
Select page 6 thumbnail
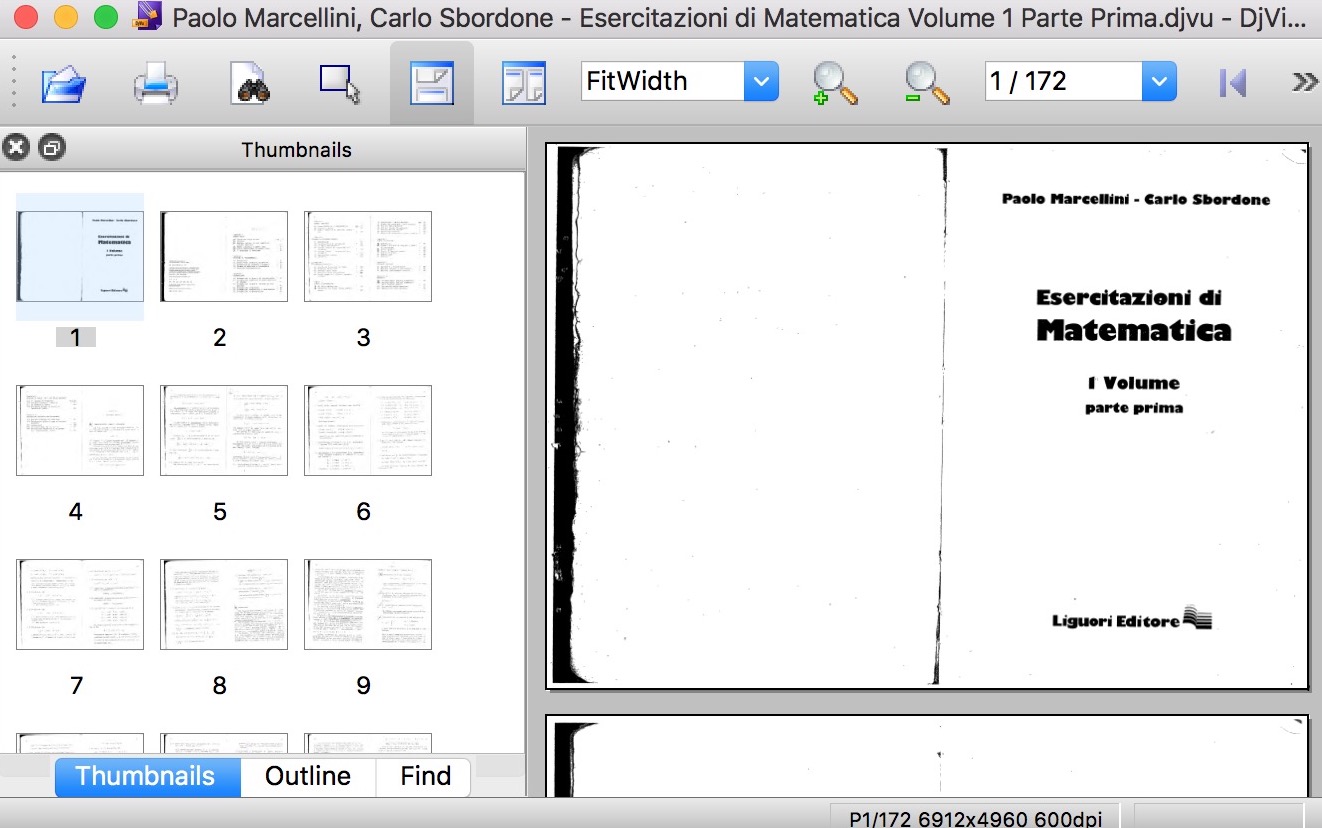tap(367, 431)
